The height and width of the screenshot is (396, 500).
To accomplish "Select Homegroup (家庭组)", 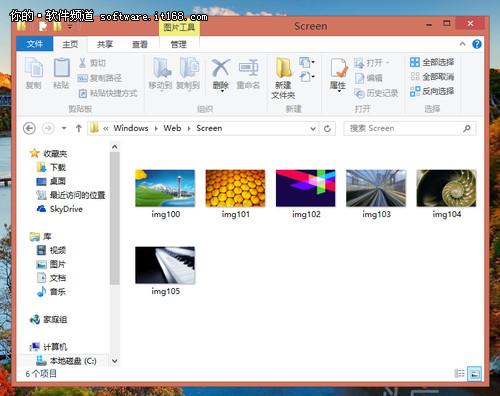I will [48, 320].
